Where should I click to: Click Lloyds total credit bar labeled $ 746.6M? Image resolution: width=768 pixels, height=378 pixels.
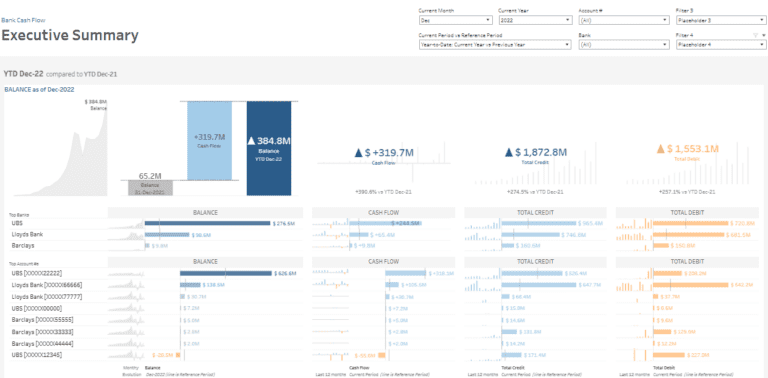tap(530, 235)
